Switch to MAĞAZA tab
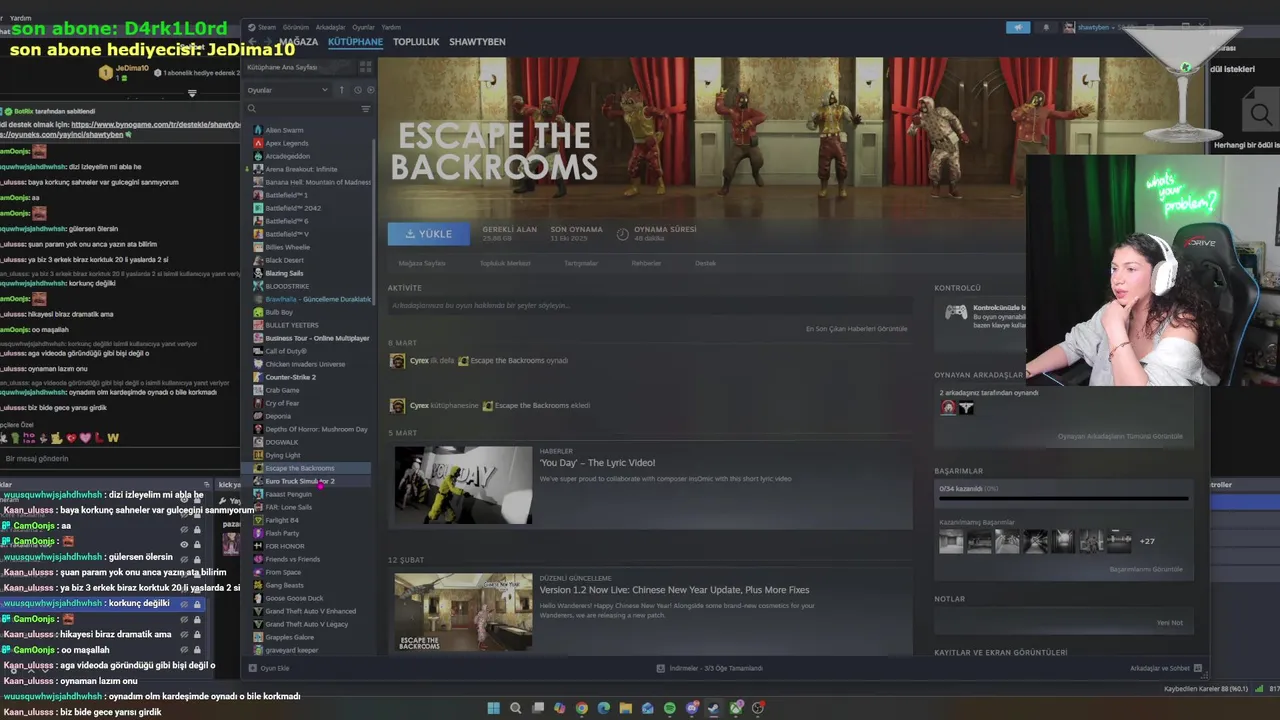1280x720 pixels. (298, 42)
